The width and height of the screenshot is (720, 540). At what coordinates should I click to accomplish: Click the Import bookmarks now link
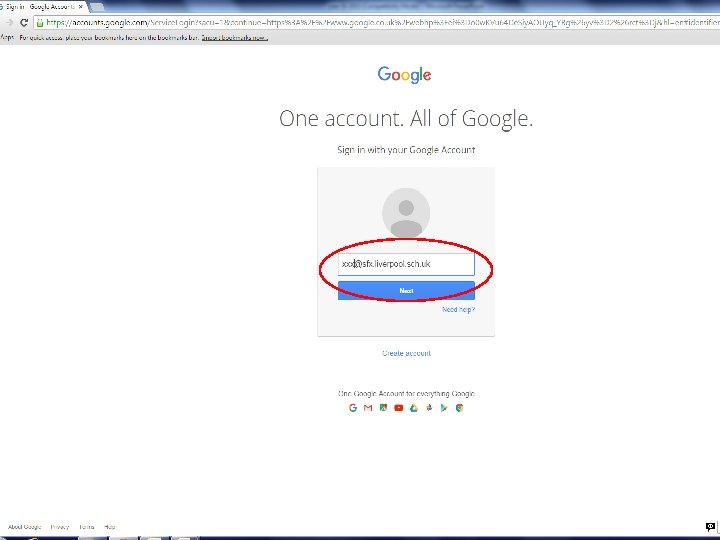pyautogui.click(x=234, y=38)
